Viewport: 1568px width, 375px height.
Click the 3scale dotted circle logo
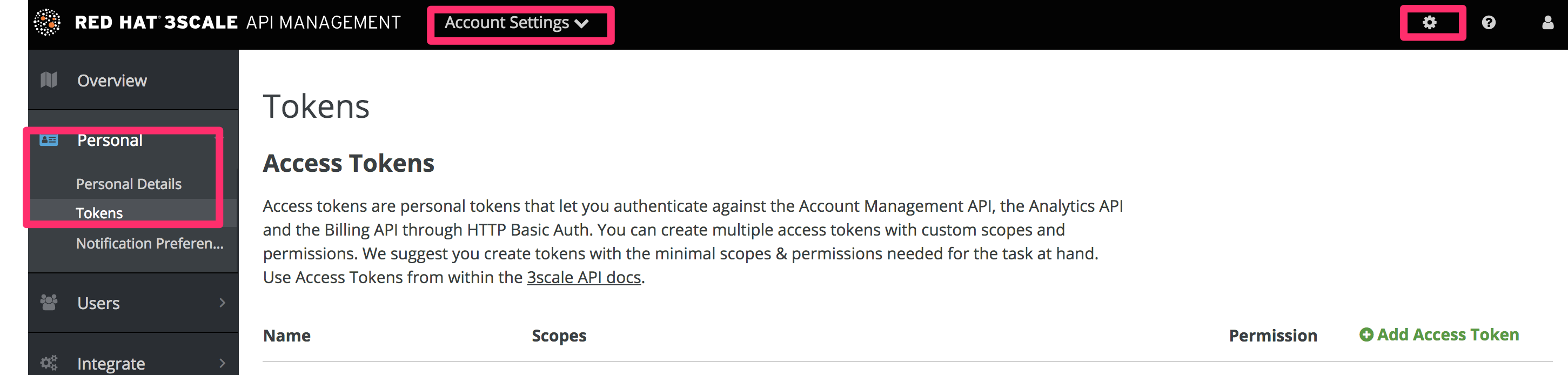tap(47, 23)
